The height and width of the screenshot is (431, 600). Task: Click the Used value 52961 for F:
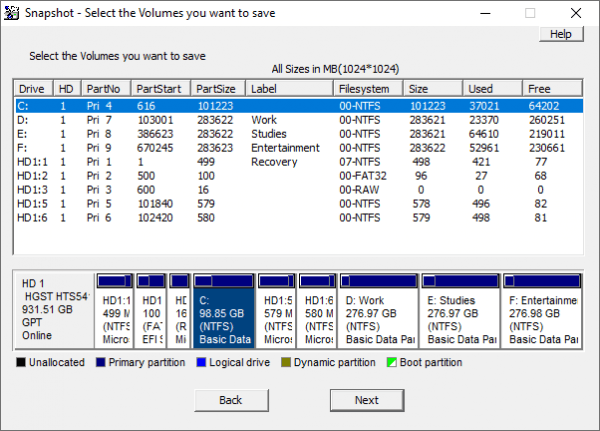coord(484,148)
